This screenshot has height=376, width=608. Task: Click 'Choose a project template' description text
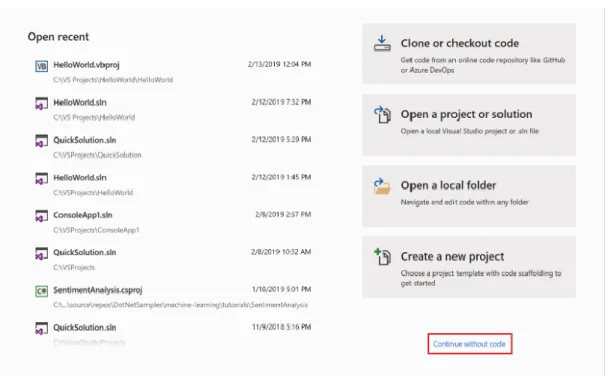coord(481,278)
